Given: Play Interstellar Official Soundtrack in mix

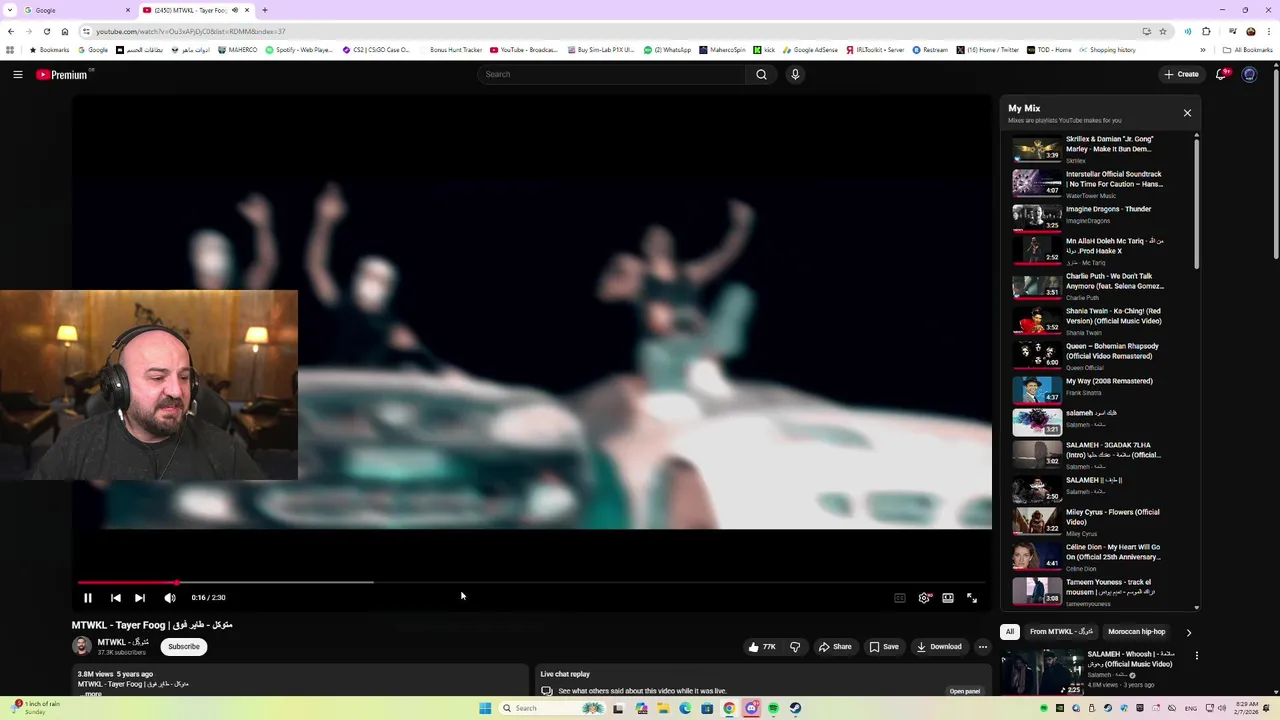Looking at the screenshot, I should 1100,184.
